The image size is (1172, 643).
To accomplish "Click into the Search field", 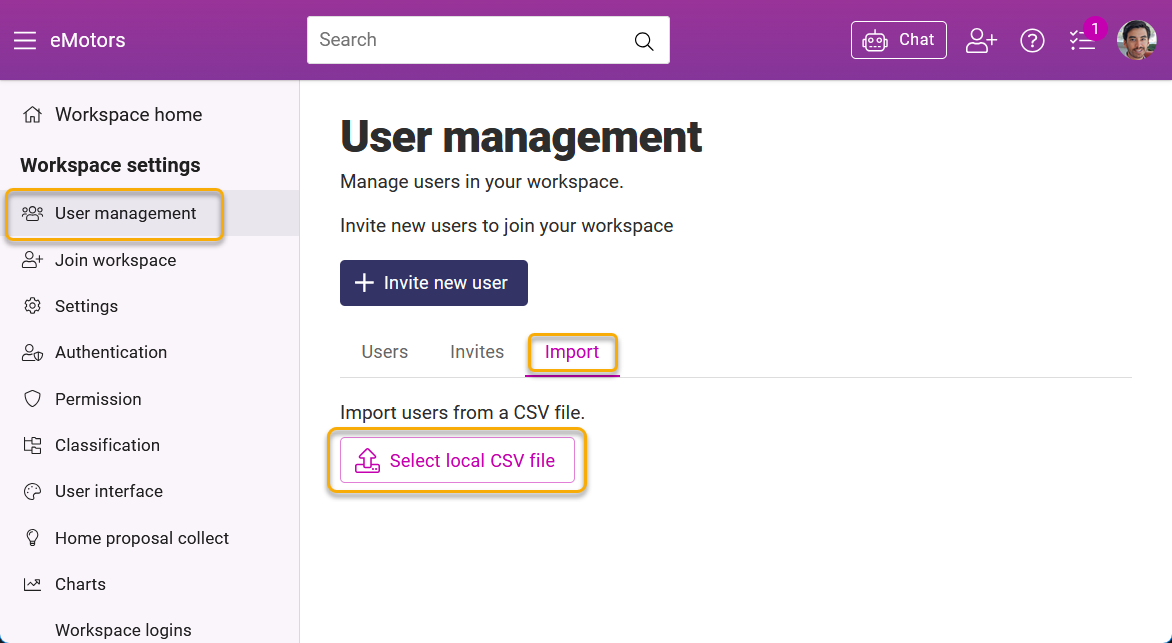I will (x=470, y=40).
